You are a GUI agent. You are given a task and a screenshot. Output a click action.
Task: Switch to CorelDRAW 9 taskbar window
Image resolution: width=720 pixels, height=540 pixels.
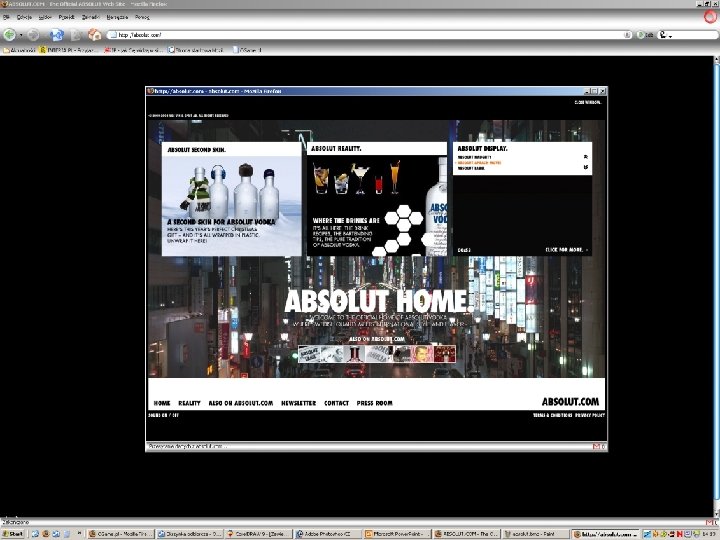click(259, 534)
